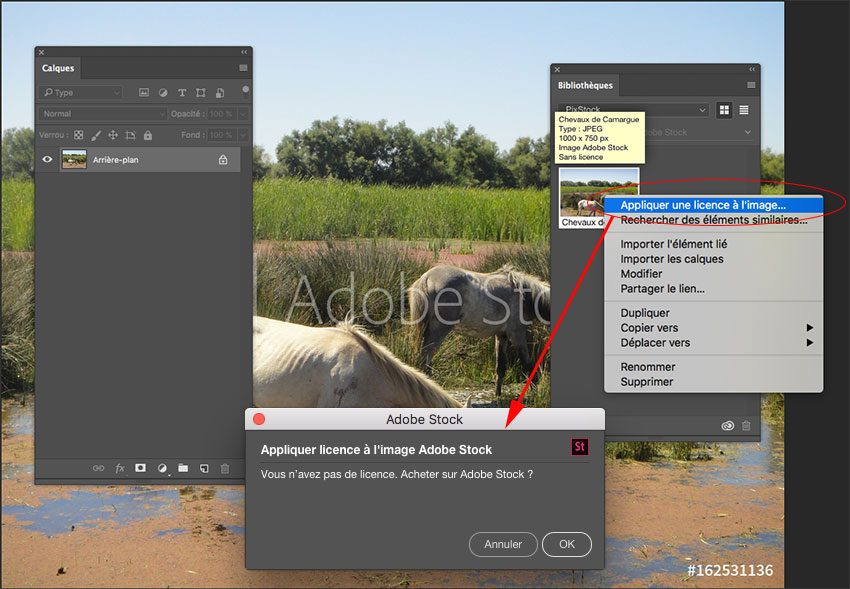The width and height of the screenshot is (850, 589).
Task: Select the Bibliothèques tab
Action: (585, 86)
